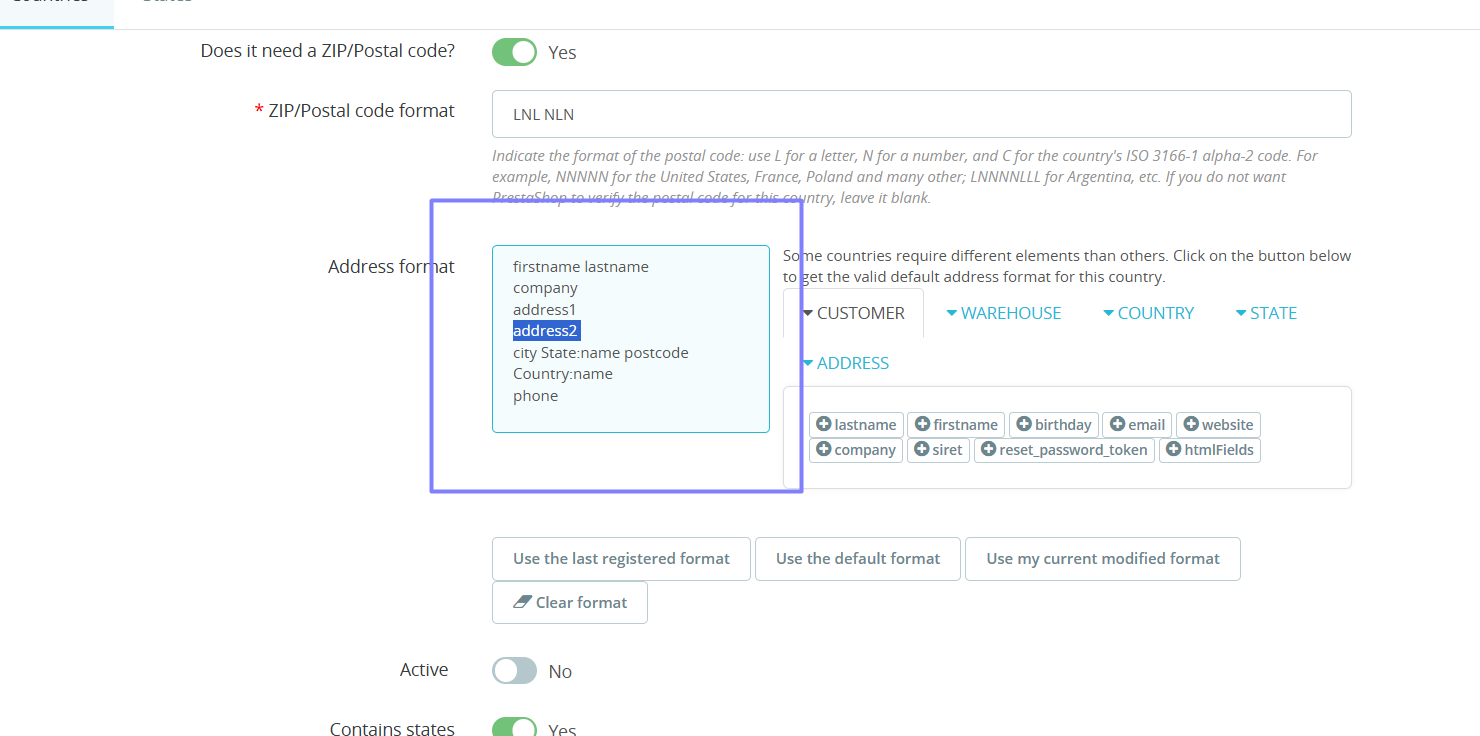Enable the Active switch
The width and height of the screenshot is (1480, 736).
click(x=515, y=671)
